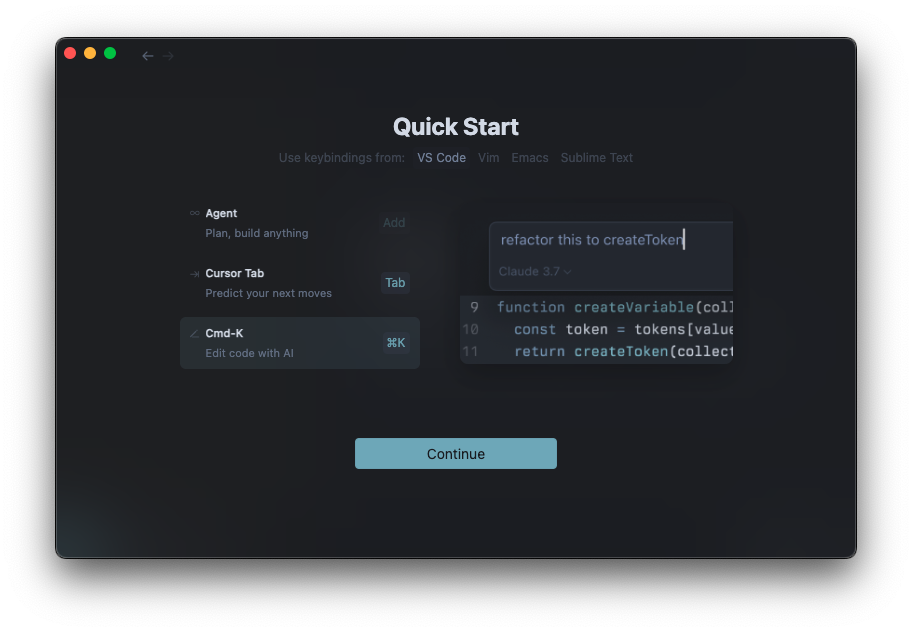
Task: Click the 'Predict your next moves' description
Action: click(x=268, y=293)
